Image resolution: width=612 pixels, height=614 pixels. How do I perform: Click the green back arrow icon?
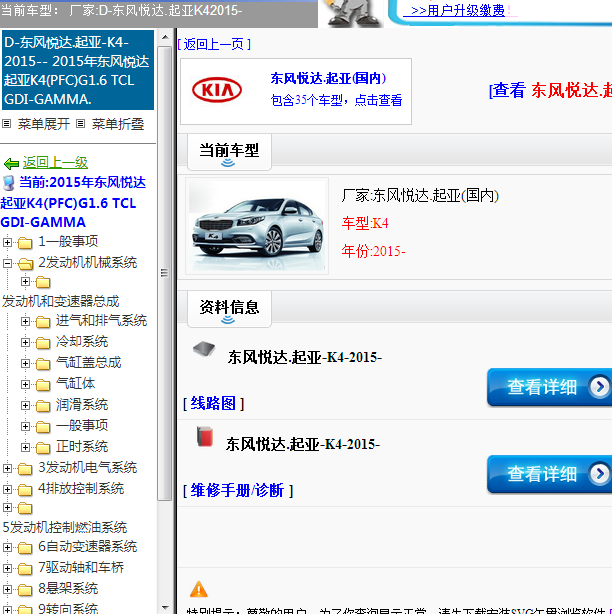click(x=11, y=163)
